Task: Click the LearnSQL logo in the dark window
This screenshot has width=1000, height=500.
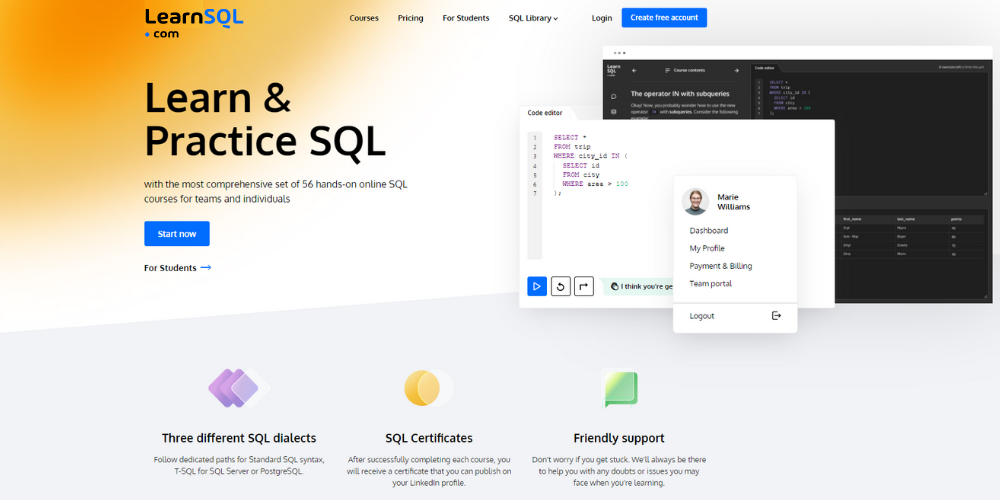Action: click(614, 69)
